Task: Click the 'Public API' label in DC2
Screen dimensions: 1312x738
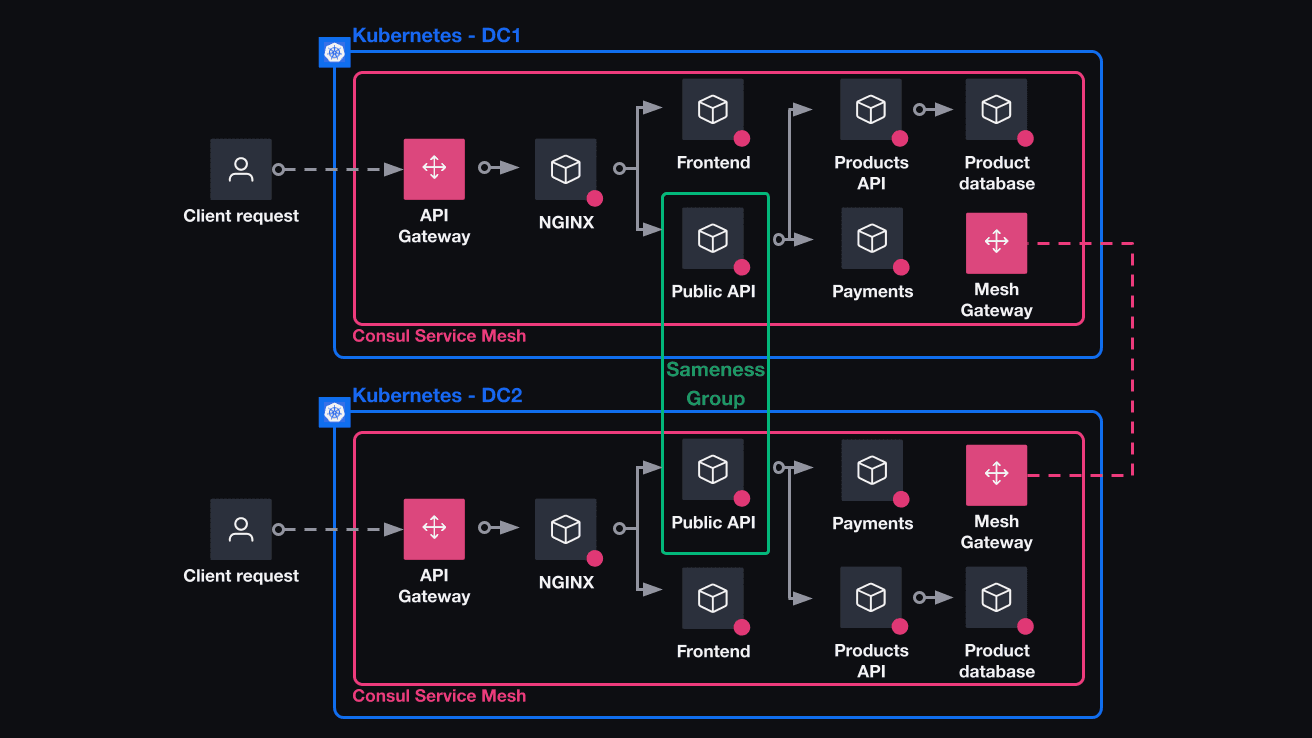Action: (x=713, y=523)
